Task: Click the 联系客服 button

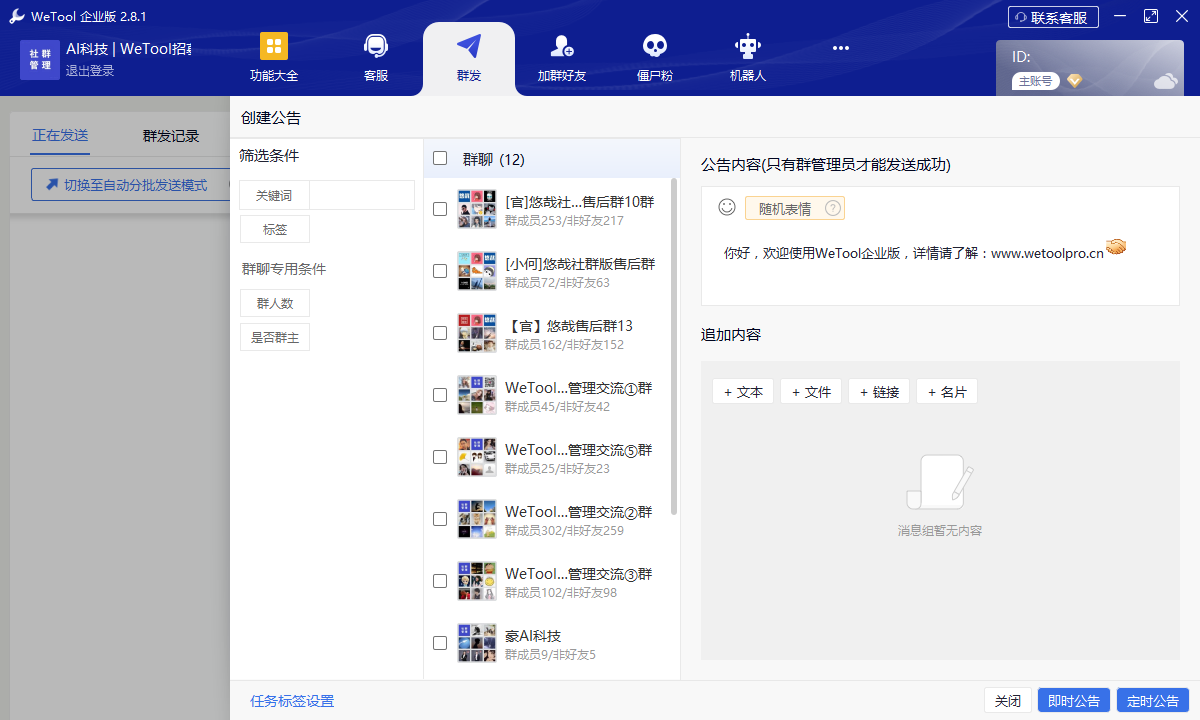Action: click(1053, 17)
